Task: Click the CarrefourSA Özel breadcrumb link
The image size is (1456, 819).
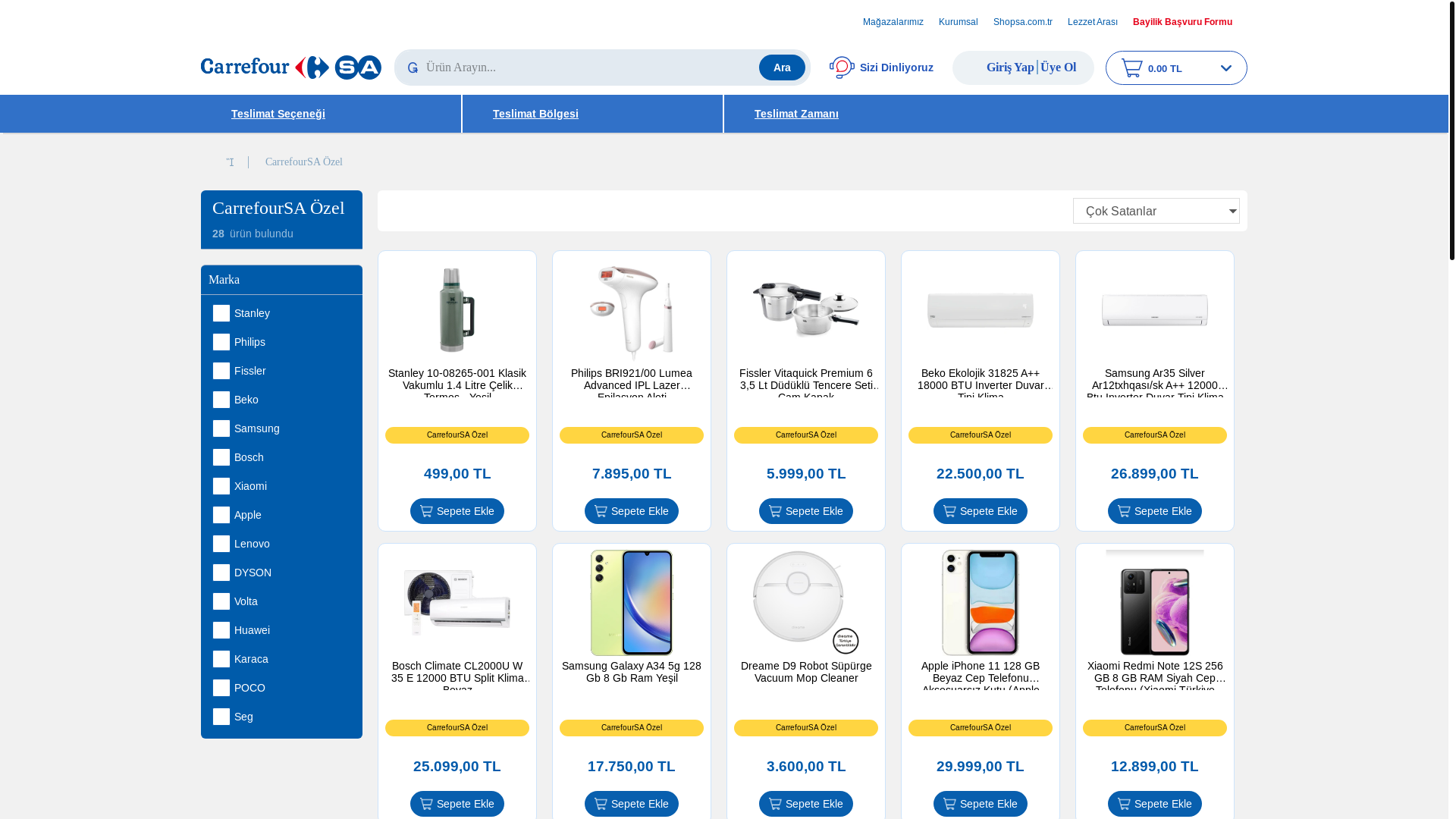Action: click(x=304, y=162)
